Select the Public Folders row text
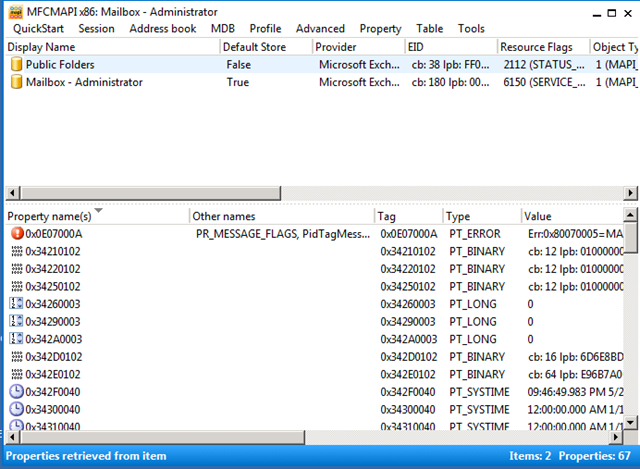This screenshot has height=469, width=640. coord(60,64)
